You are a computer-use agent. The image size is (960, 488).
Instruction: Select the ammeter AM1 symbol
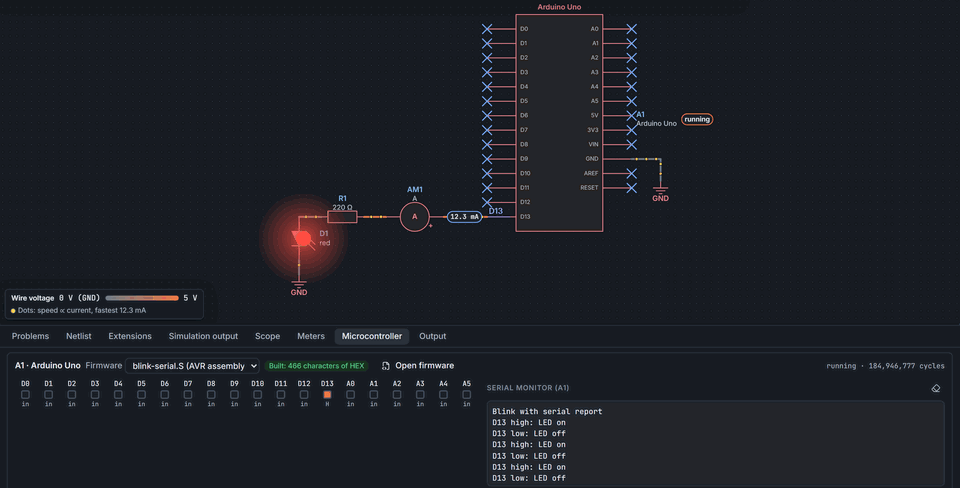pos(414,216)
